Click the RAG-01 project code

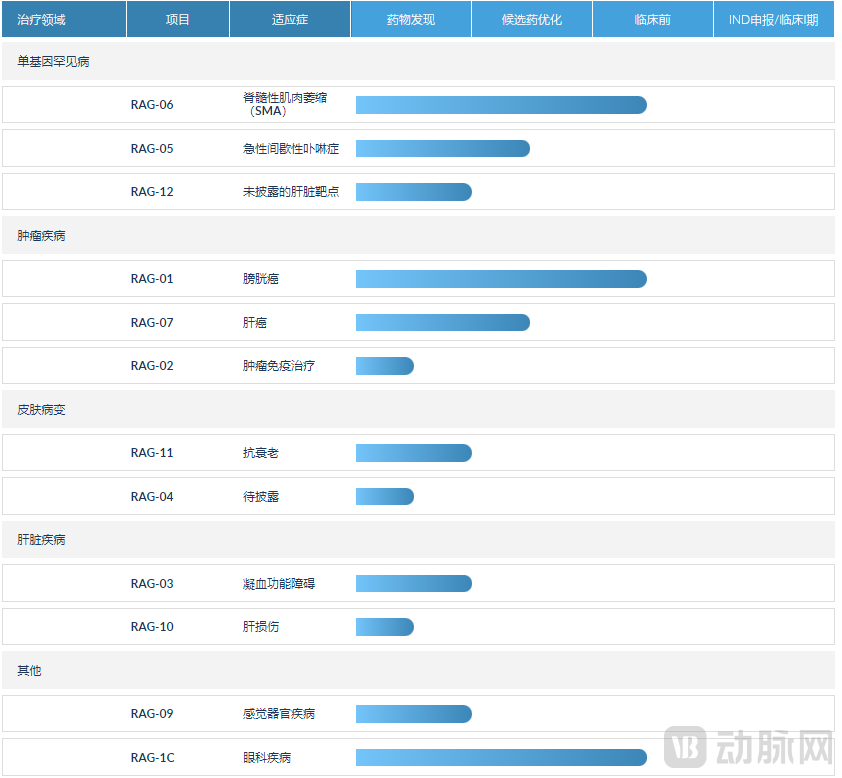coord(152,279)
